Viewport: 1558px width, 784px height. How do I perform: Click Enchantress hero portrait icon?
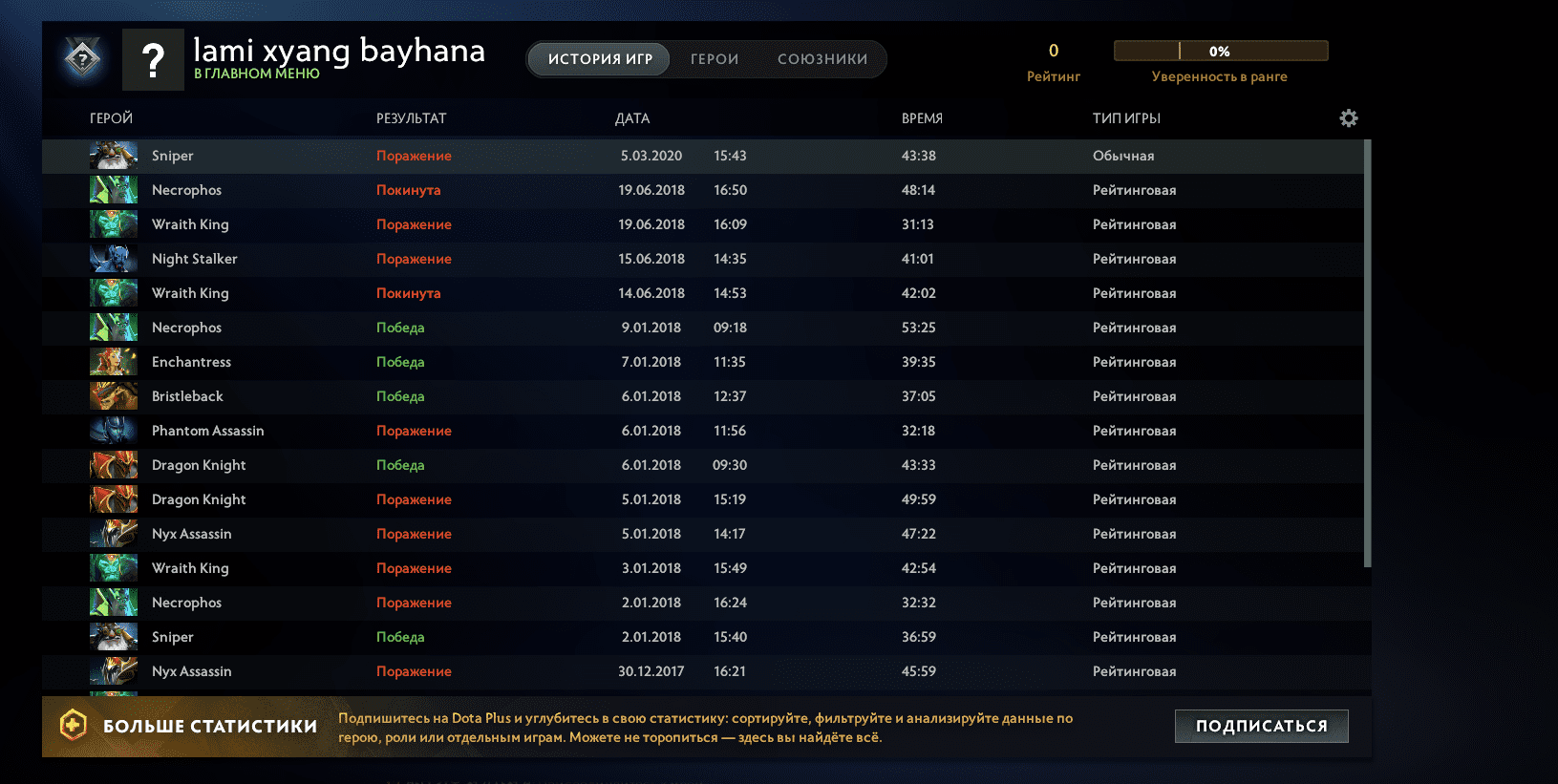click(113, 362)
